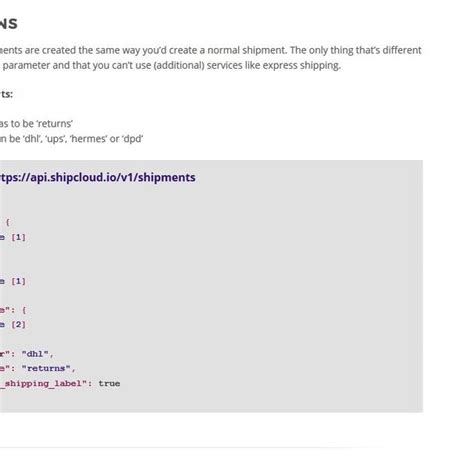Click the "returns" value in code
This screenshot has width=474, height=474.
pyautogui.click(x=48, y=368)
